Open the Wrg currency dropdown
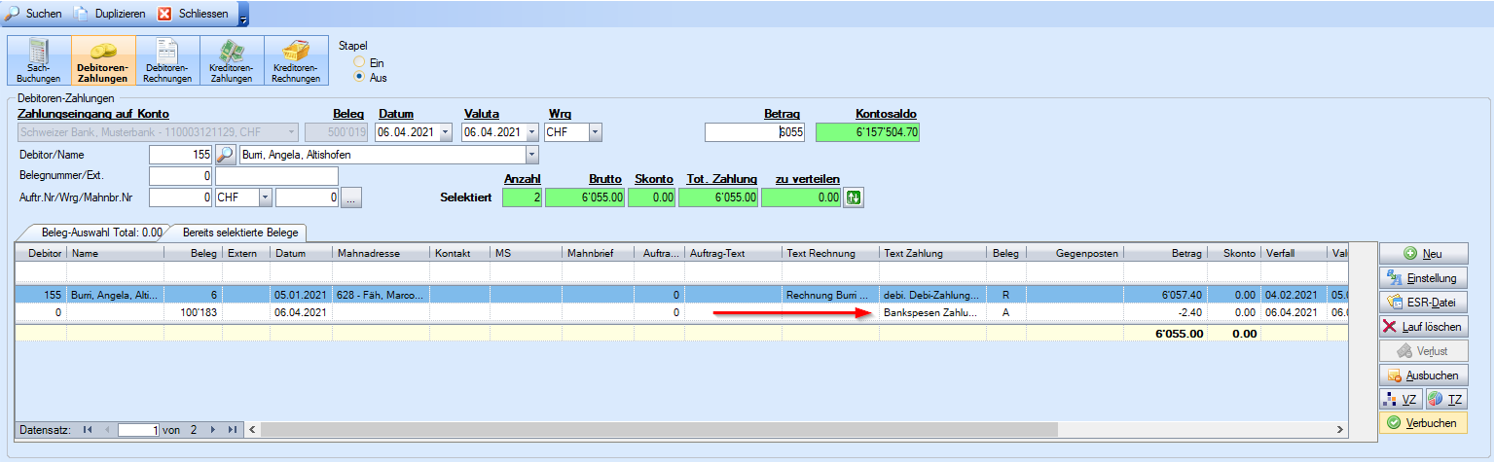The image size is (1494, 462). click(595, 132)
